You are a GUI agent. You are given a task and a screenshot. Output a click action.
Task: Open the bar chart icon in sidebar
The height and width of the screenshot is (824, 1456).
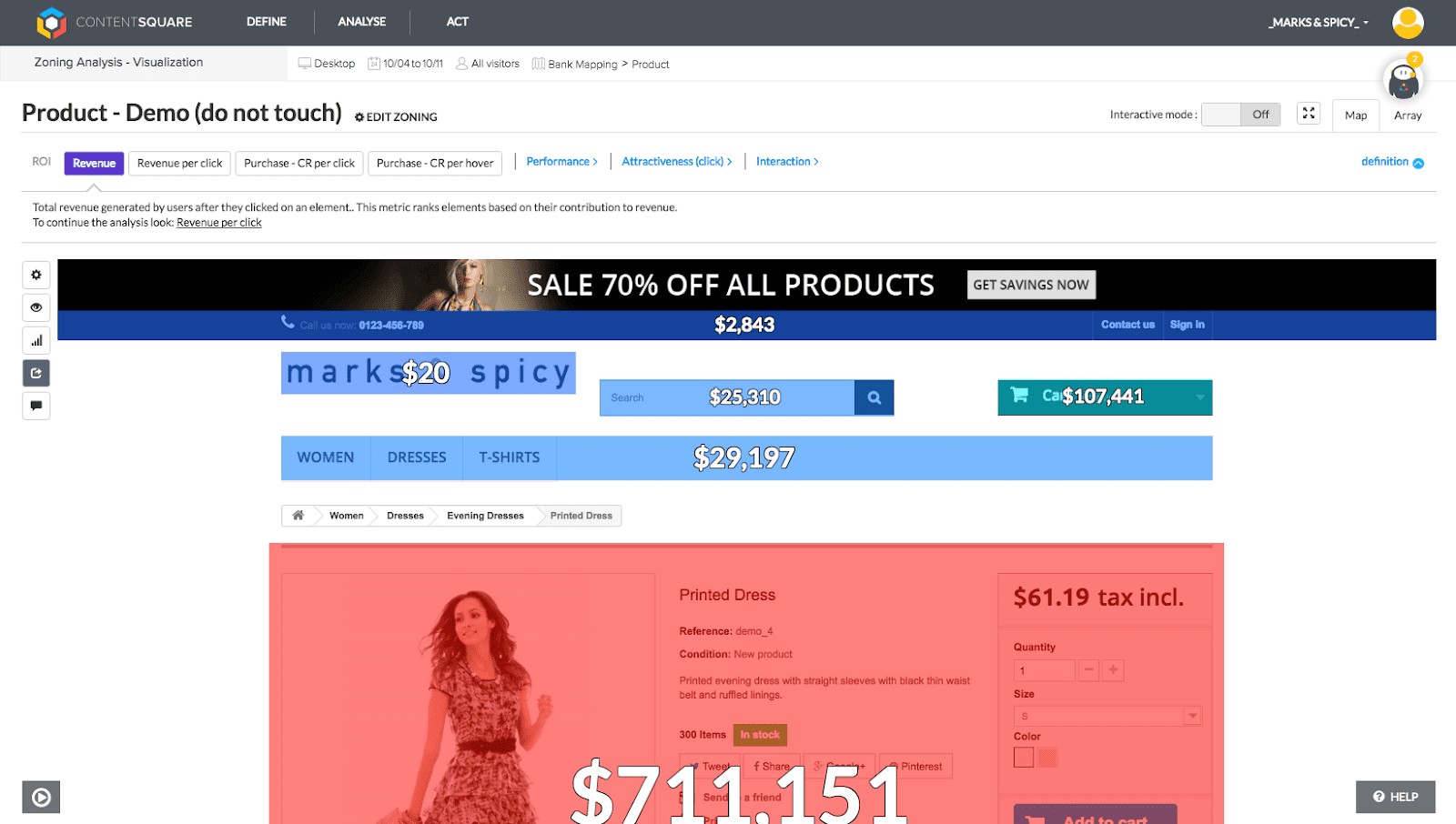coord(36,341)
